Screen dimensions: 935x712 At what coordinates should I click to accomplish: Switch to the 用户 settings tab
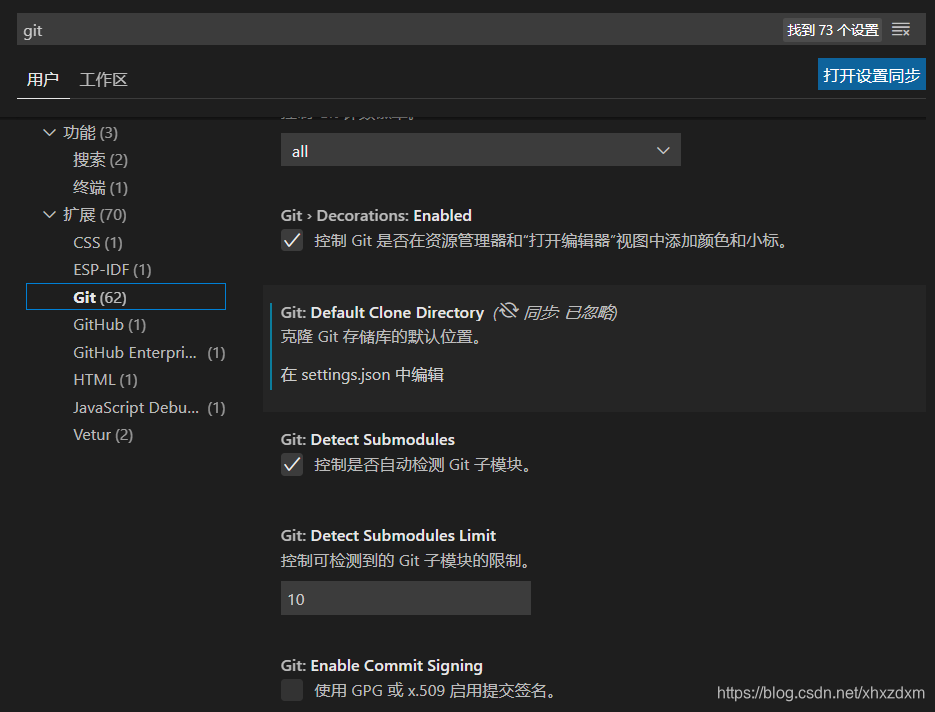(43, 79)
